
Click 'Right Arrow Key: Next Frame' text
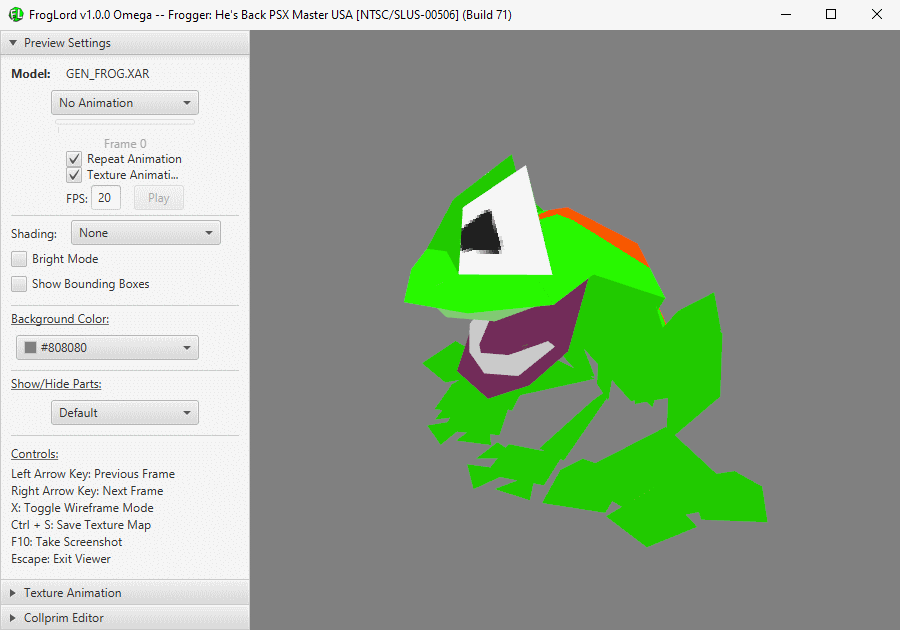click(87, 491)
